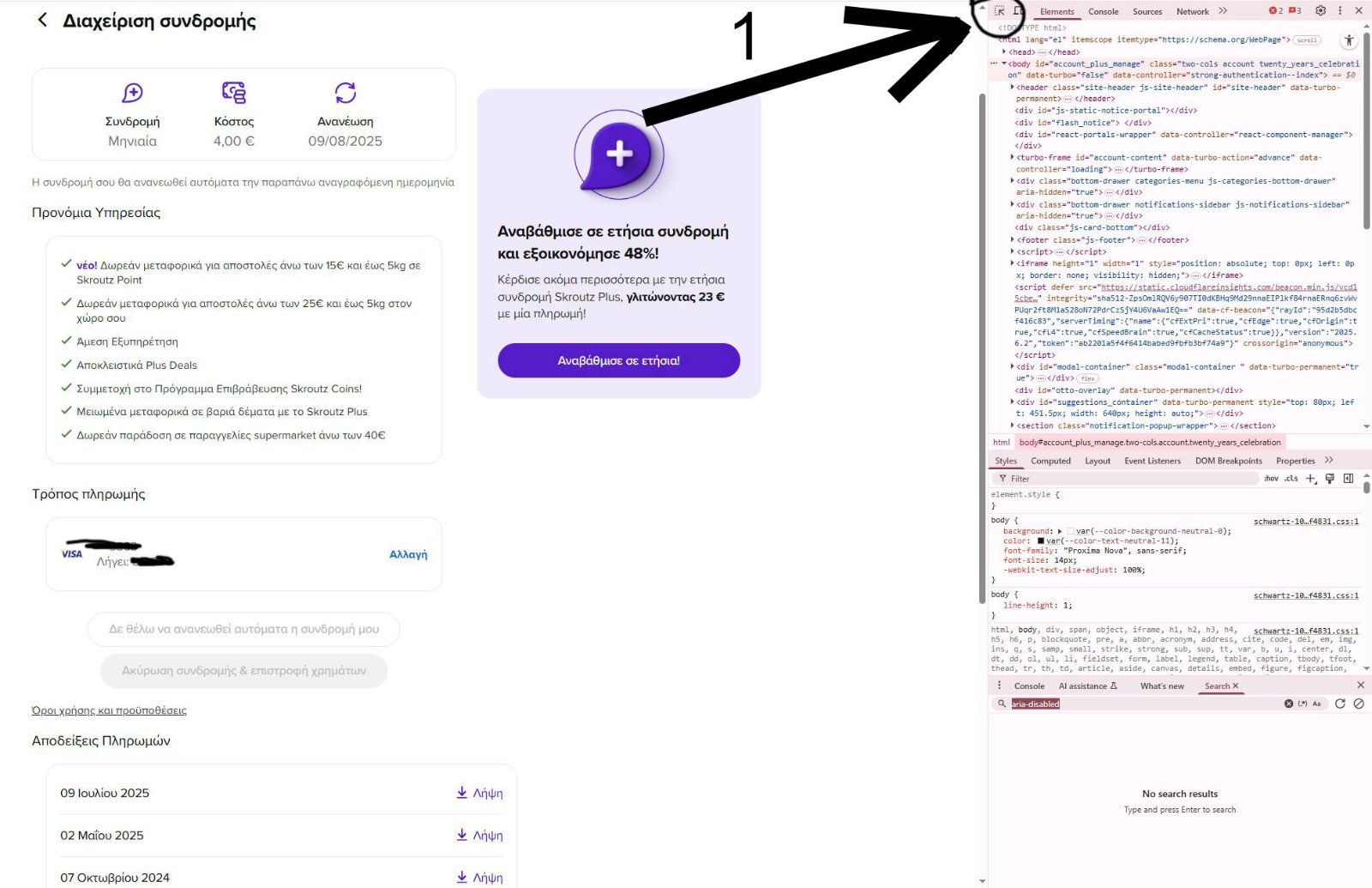Image resolution: width=1372 pixels, height=888 pixels.
Task: Open the DevTools three-dot customize menu
Action: click(1339, 11)
